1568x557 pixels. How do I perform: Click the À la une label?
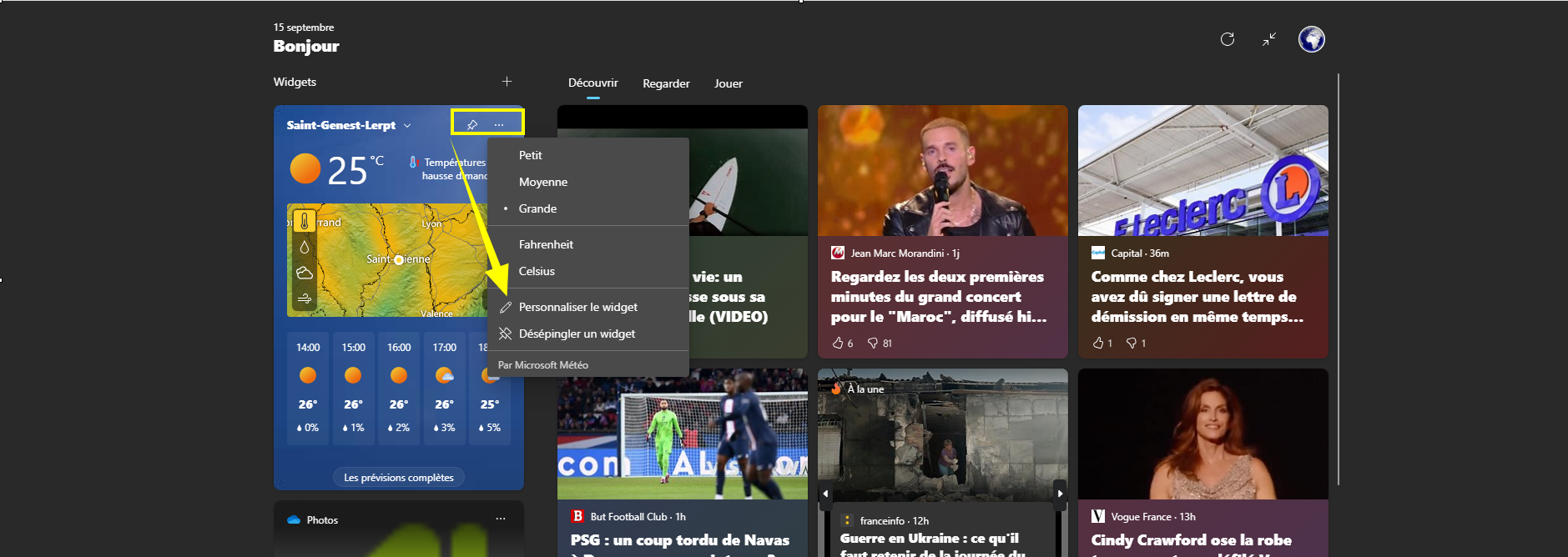[x=865, y=389]
